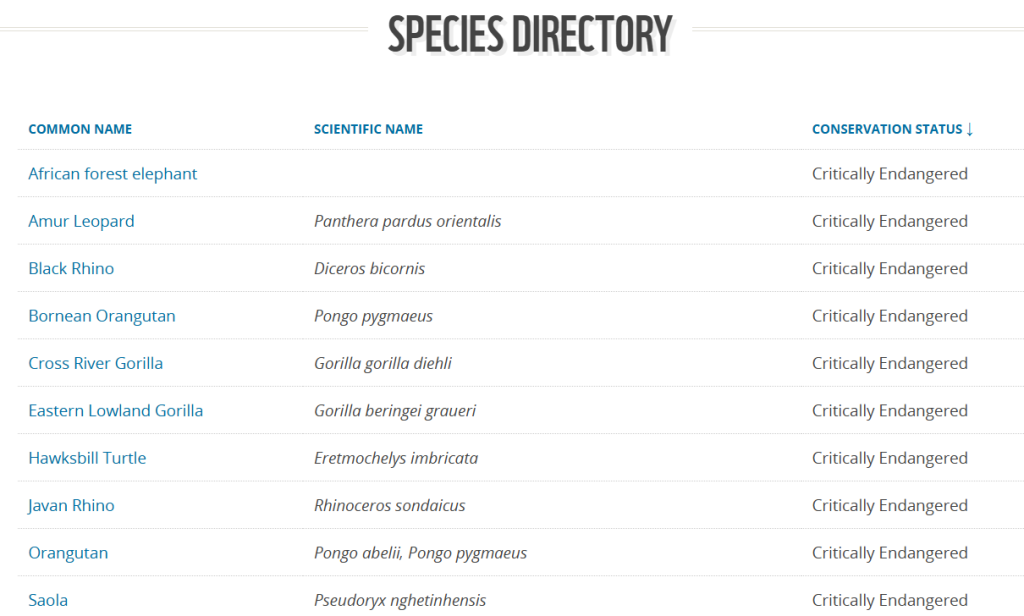Screen dimensions: 1024x616
Task: Click Eretmochelys imbricata text
Action: 396,458
